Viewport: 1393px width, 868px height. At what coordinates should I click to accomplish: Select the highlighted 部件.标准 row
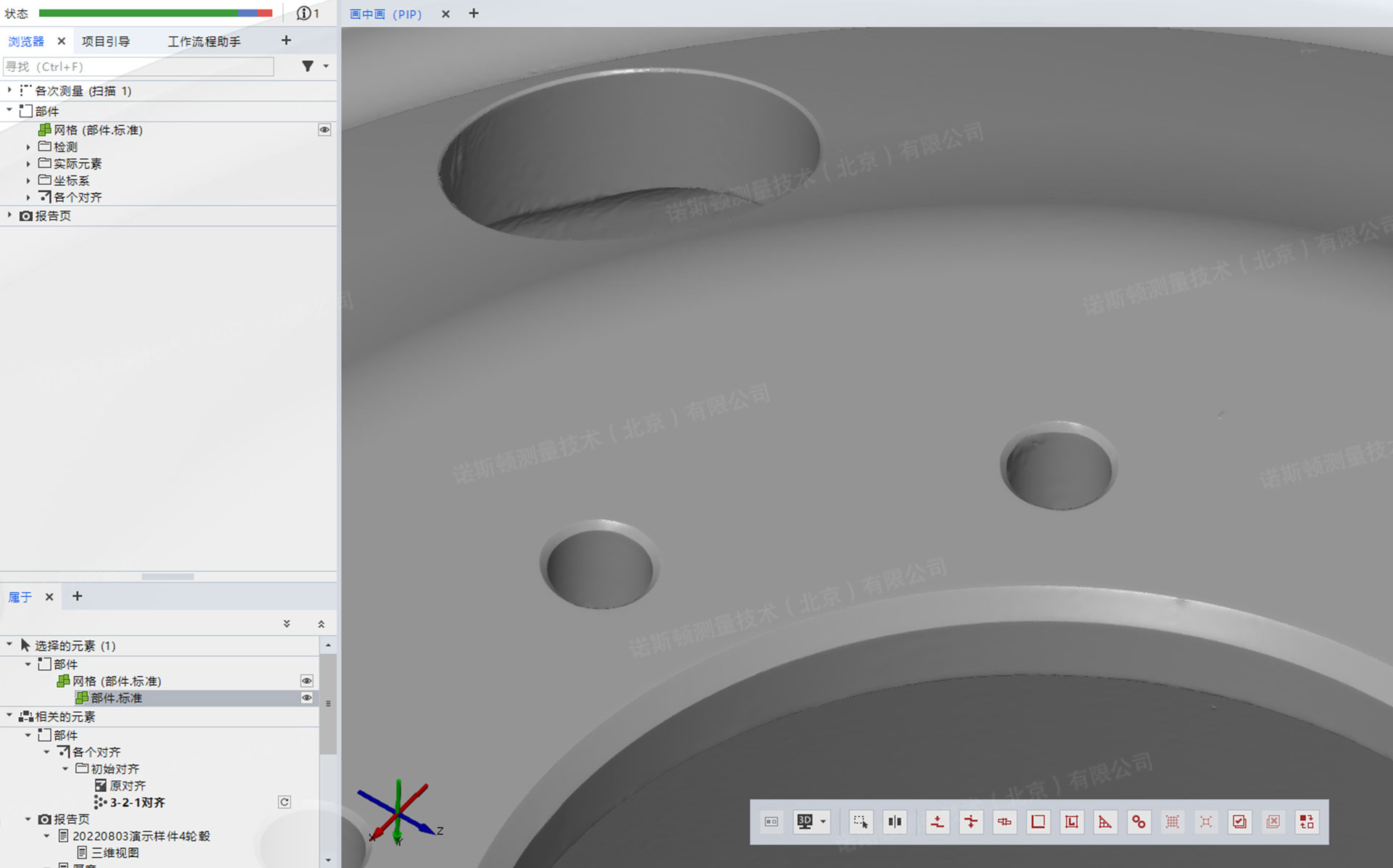[159, 698]
